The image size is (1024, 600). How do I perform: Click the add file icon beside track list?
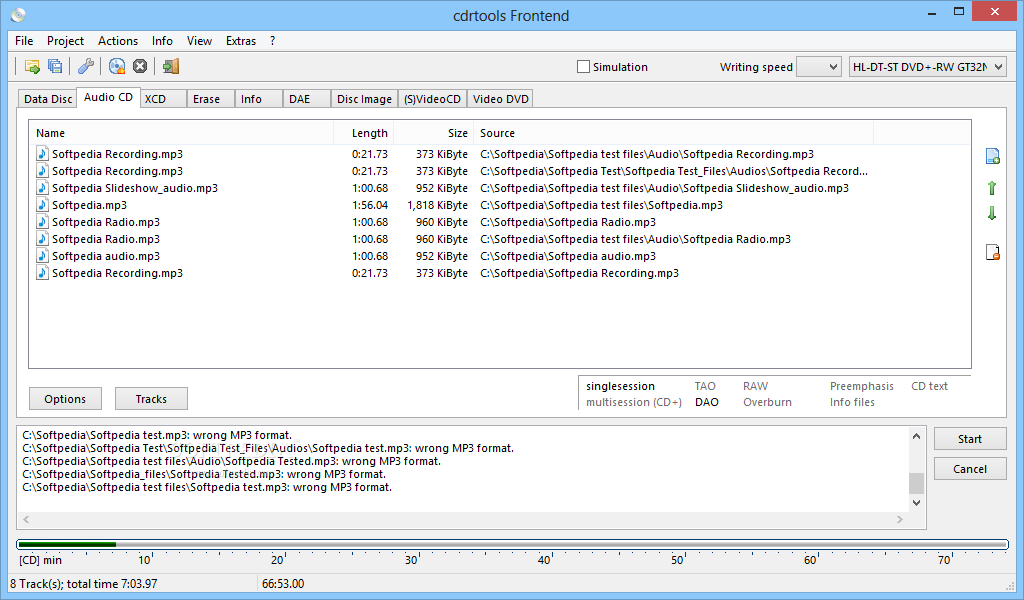(992, 156)
